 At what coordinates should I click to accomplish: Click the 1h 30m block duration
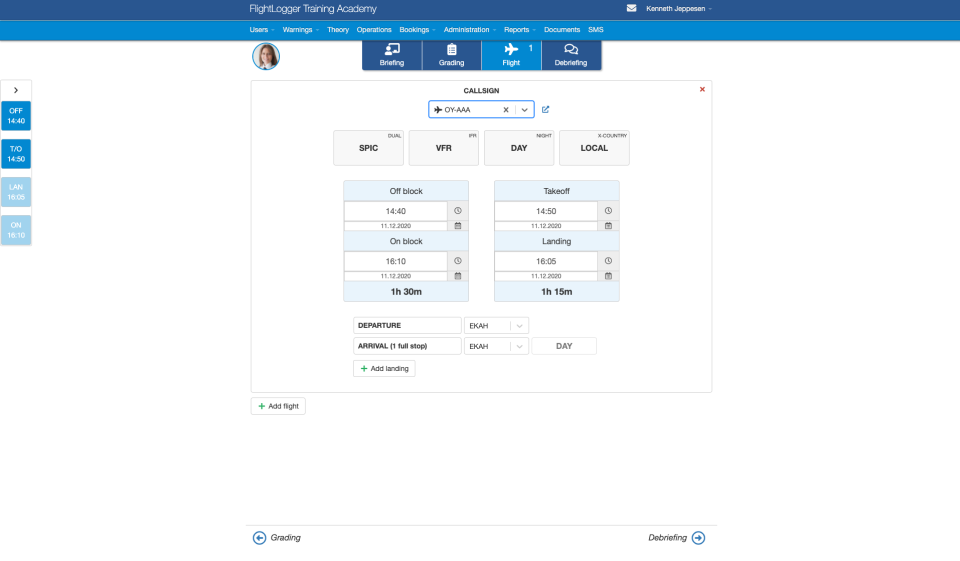[x=406, y=292]
